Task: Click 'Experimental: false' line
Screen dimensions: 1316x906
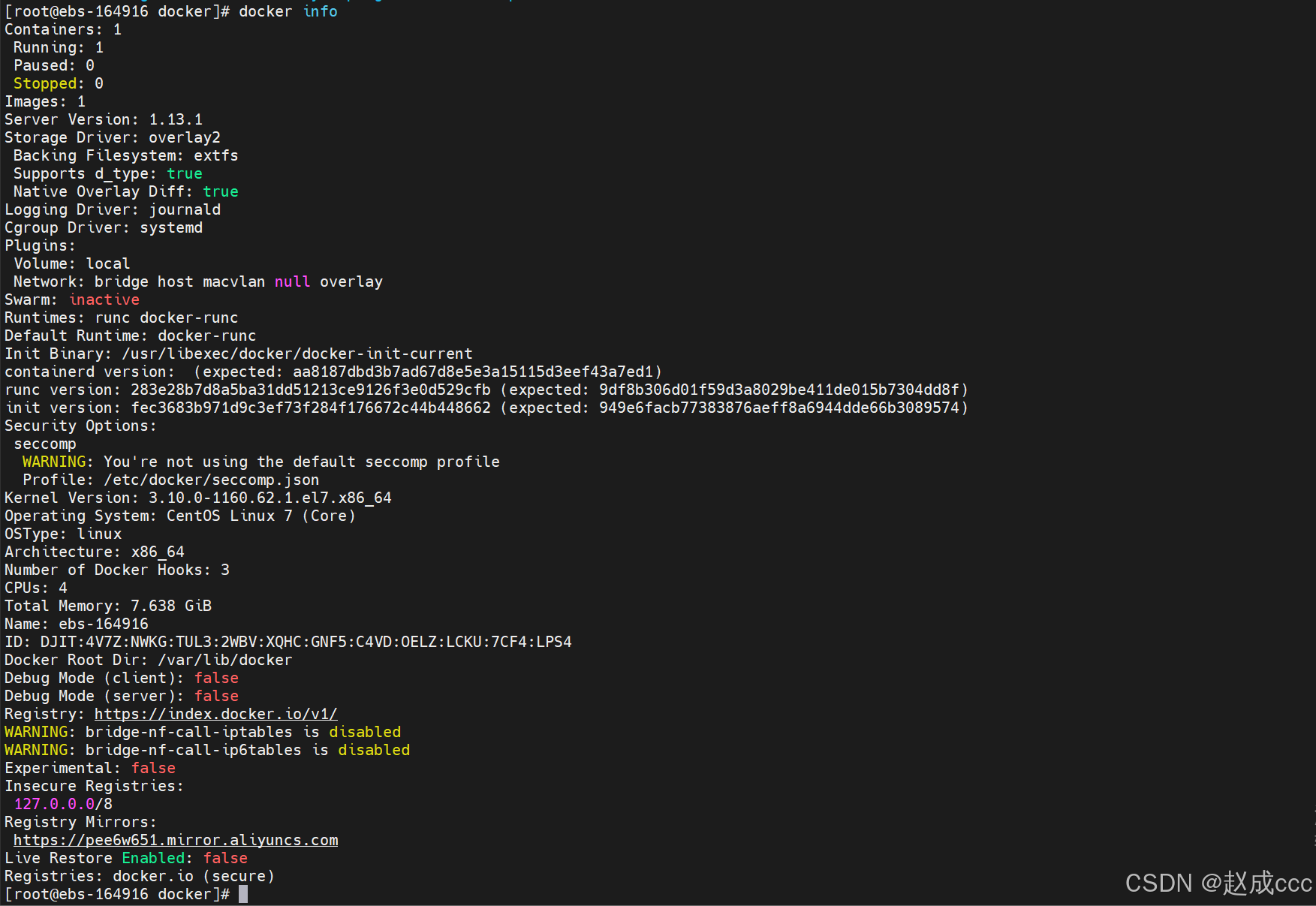Action: click(90, 768)
